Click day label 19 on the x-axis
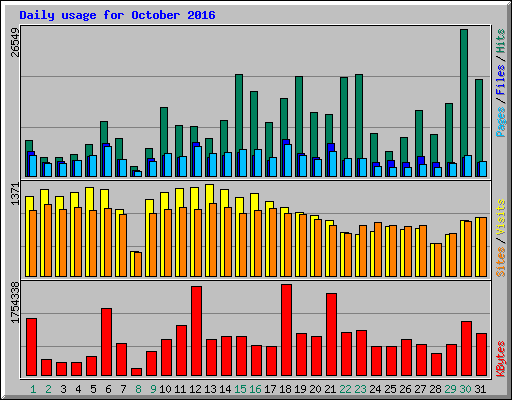Image resolution: width=512 pixels, height=400 pixels. click(300, 389)
